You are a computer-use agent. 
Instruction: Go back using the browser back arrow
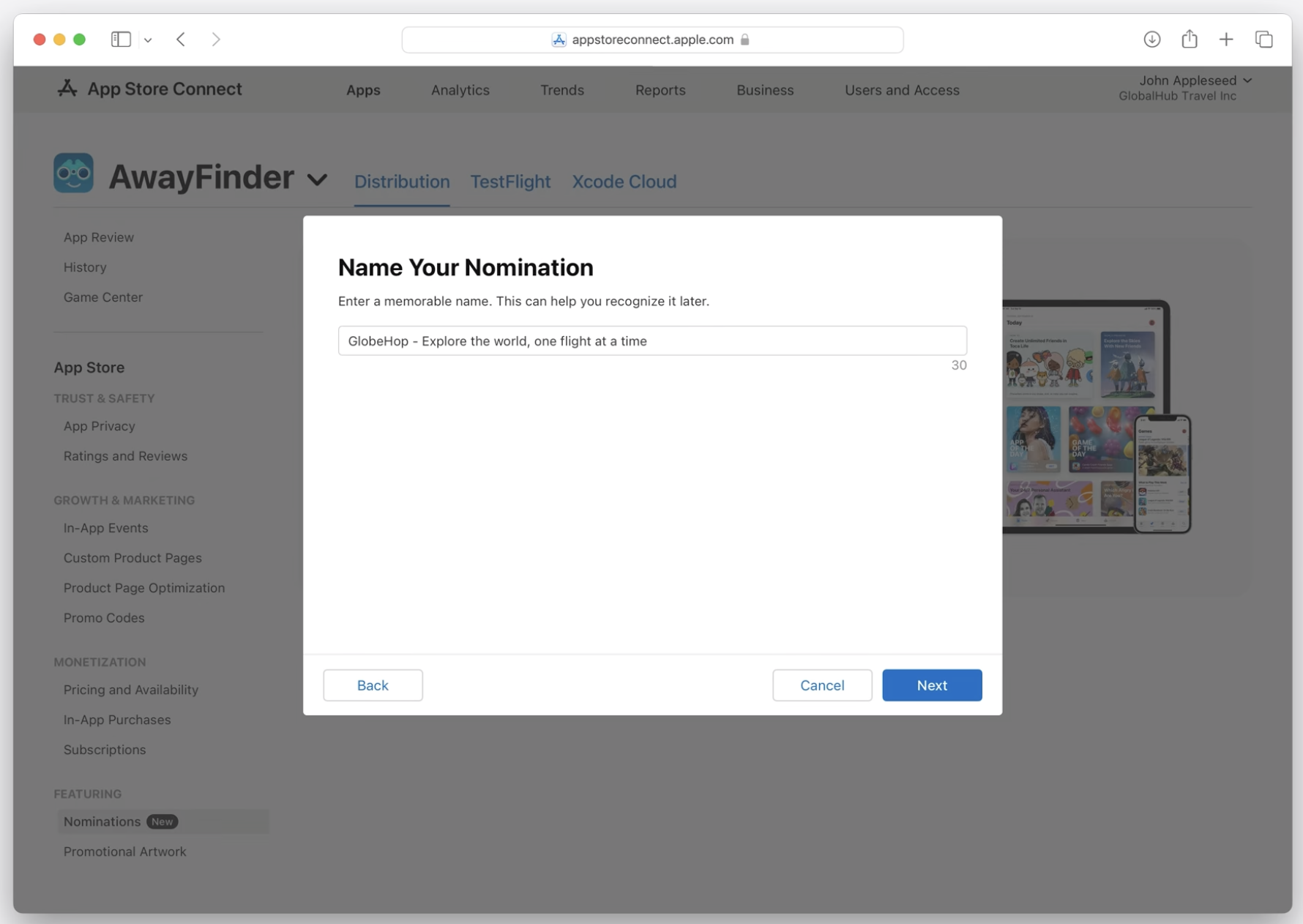[x=181, y=40]
